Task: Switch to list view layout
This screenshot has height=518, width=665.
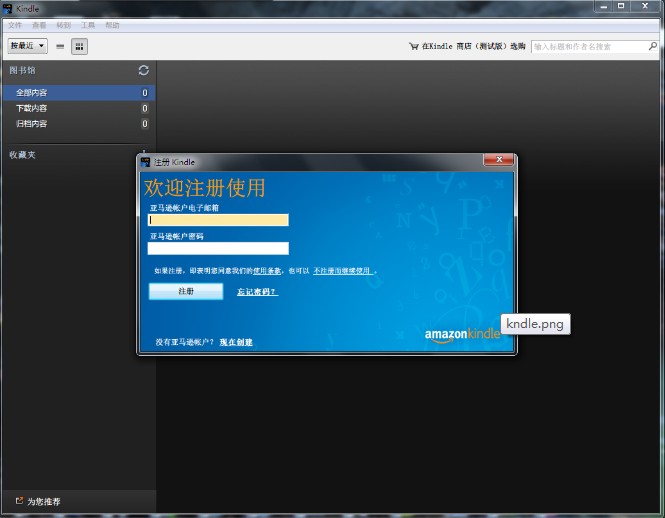Action: (x=60, y=46)
